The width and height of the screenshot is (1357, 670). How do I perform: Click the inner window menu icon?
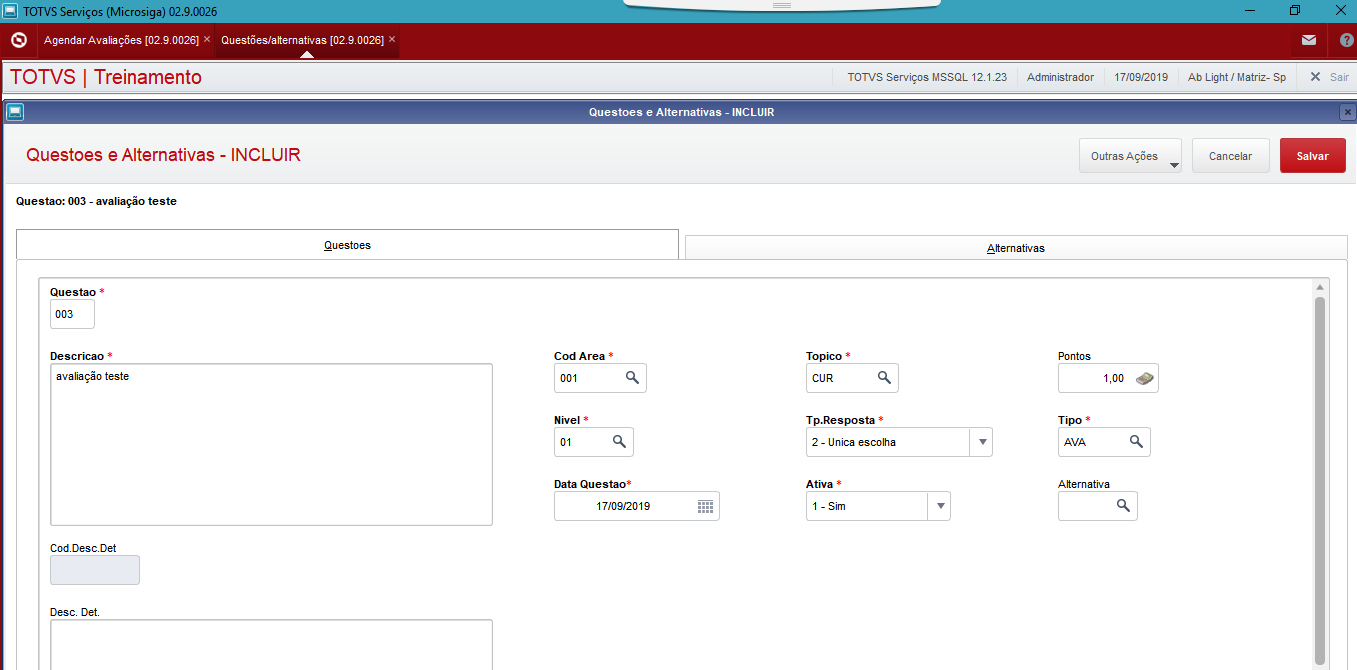click(x=14, y=112)
